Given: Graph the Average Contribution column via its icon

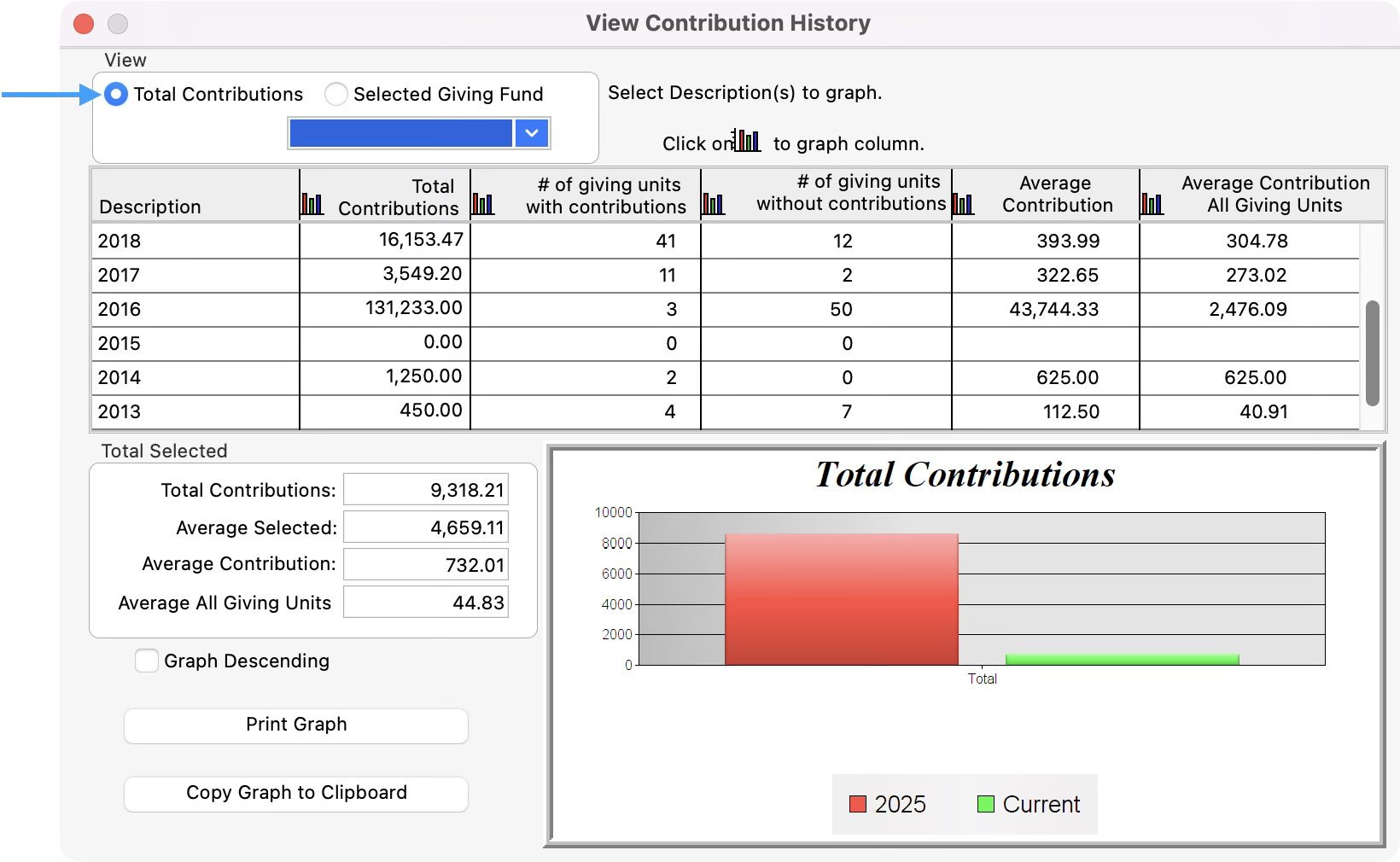Looking at the screenshot, I should 962,204.
